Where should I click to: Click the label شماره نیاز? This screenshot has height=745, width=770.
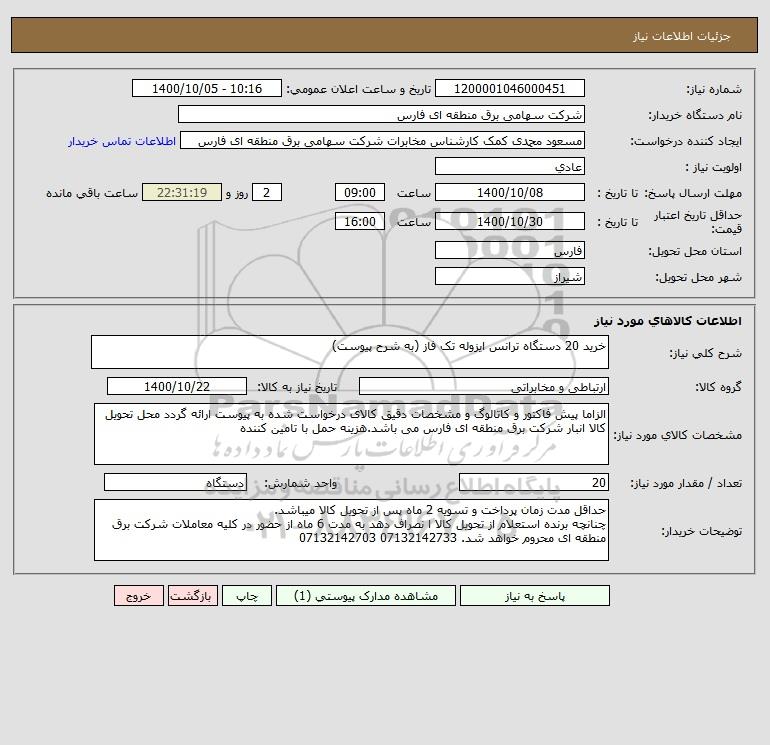[714, 89]
